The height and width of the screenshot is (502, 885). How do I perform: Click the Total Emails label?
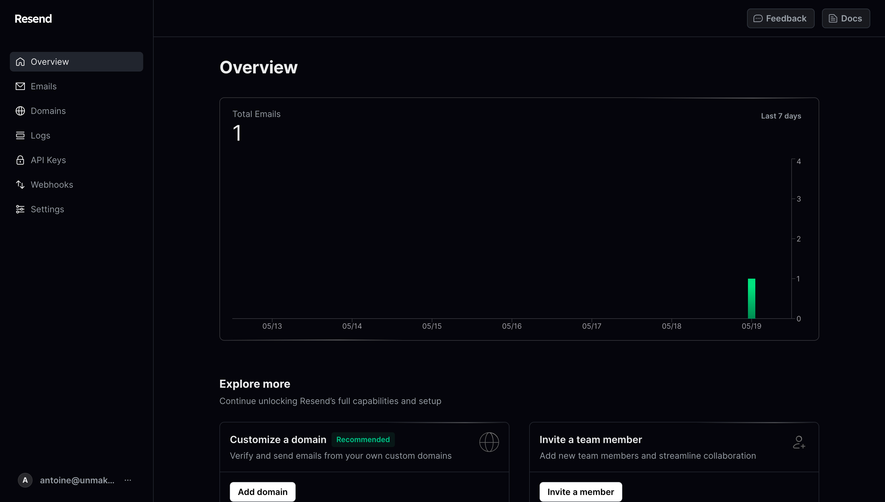(x=256, y=114)
